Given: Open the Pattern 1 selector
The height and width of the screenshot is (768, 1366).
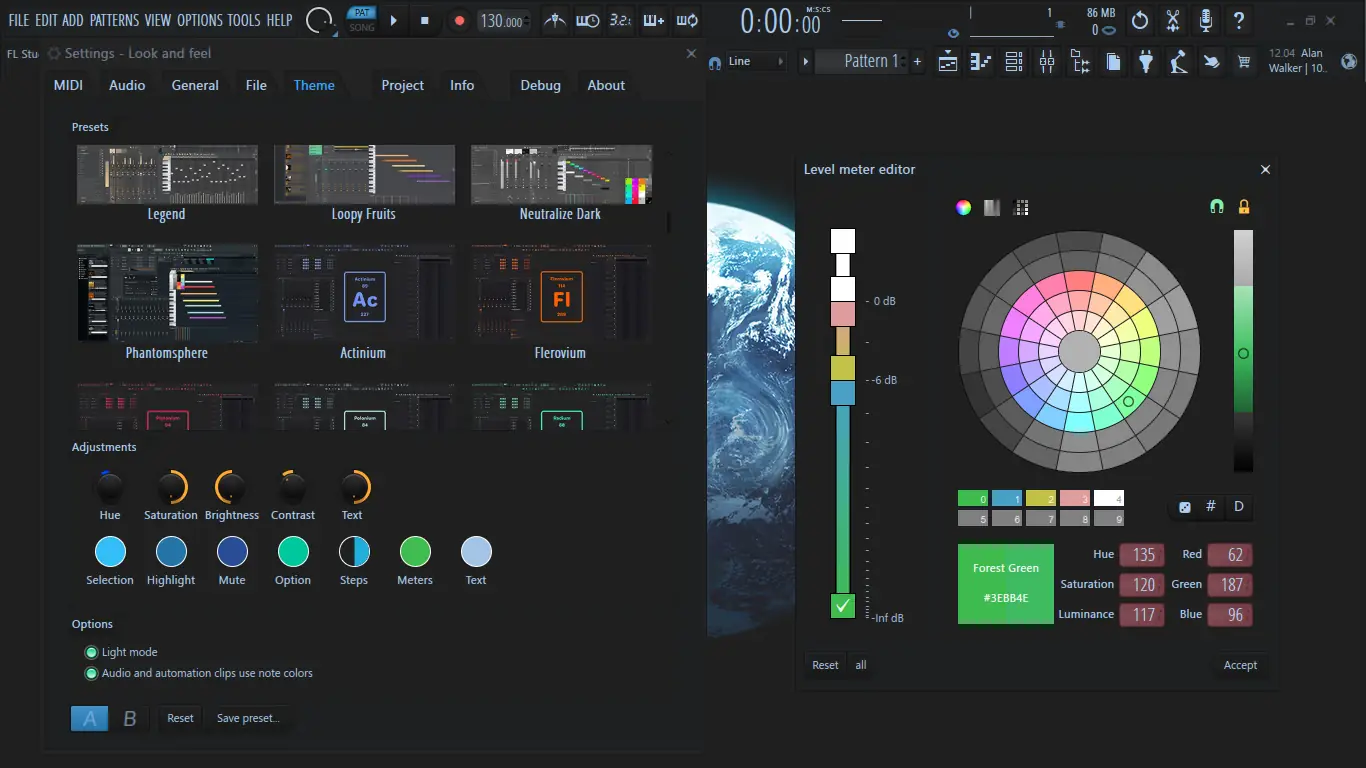Looking at the screenshot, I should (x=862, y=62).
